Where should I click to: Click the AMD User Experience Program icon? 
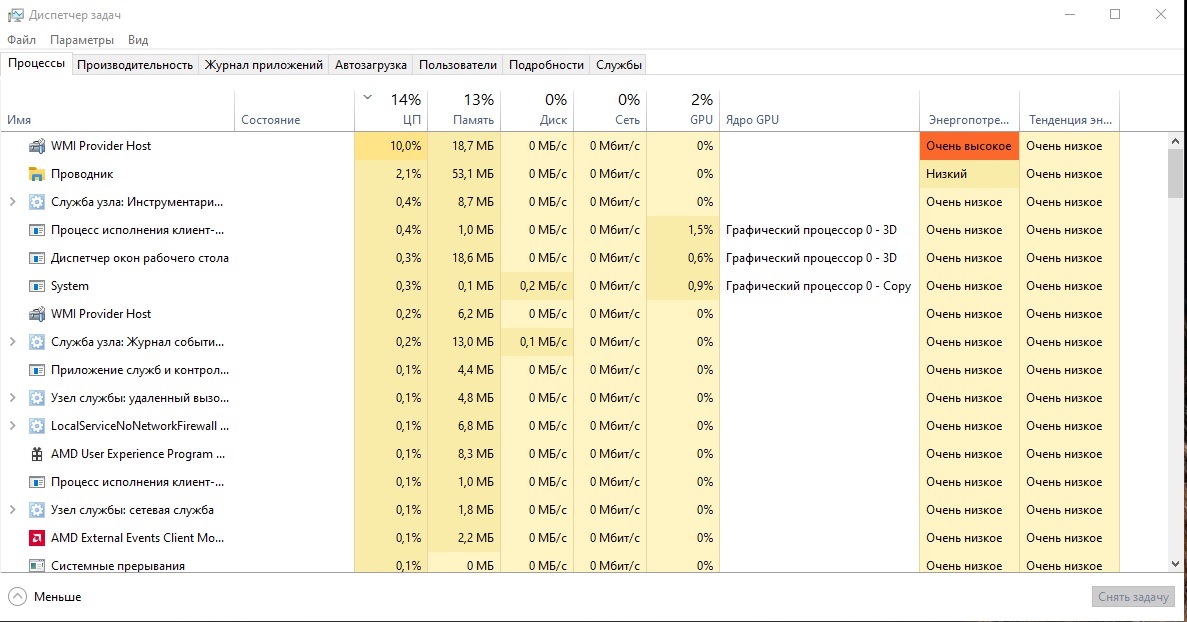click(x=37, y=454)
